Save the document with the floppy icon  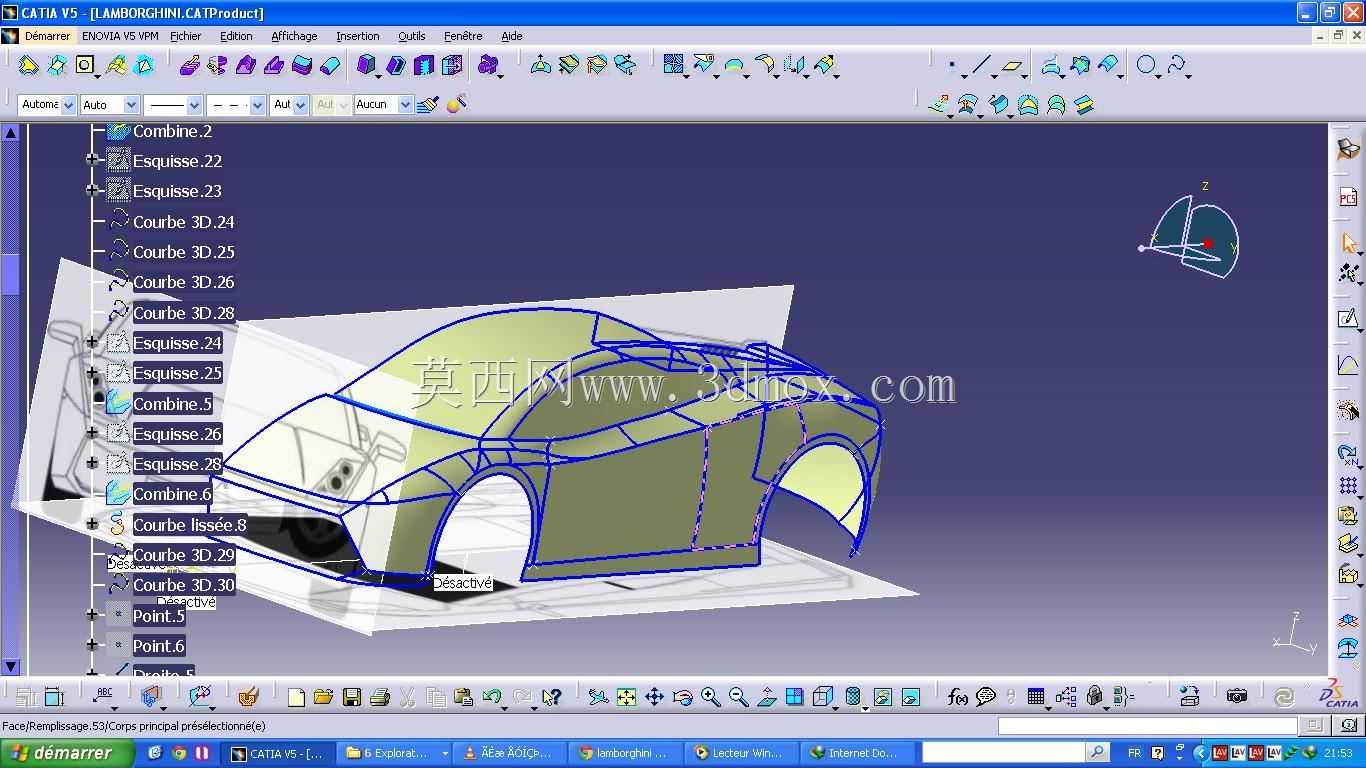pos(351,697)
